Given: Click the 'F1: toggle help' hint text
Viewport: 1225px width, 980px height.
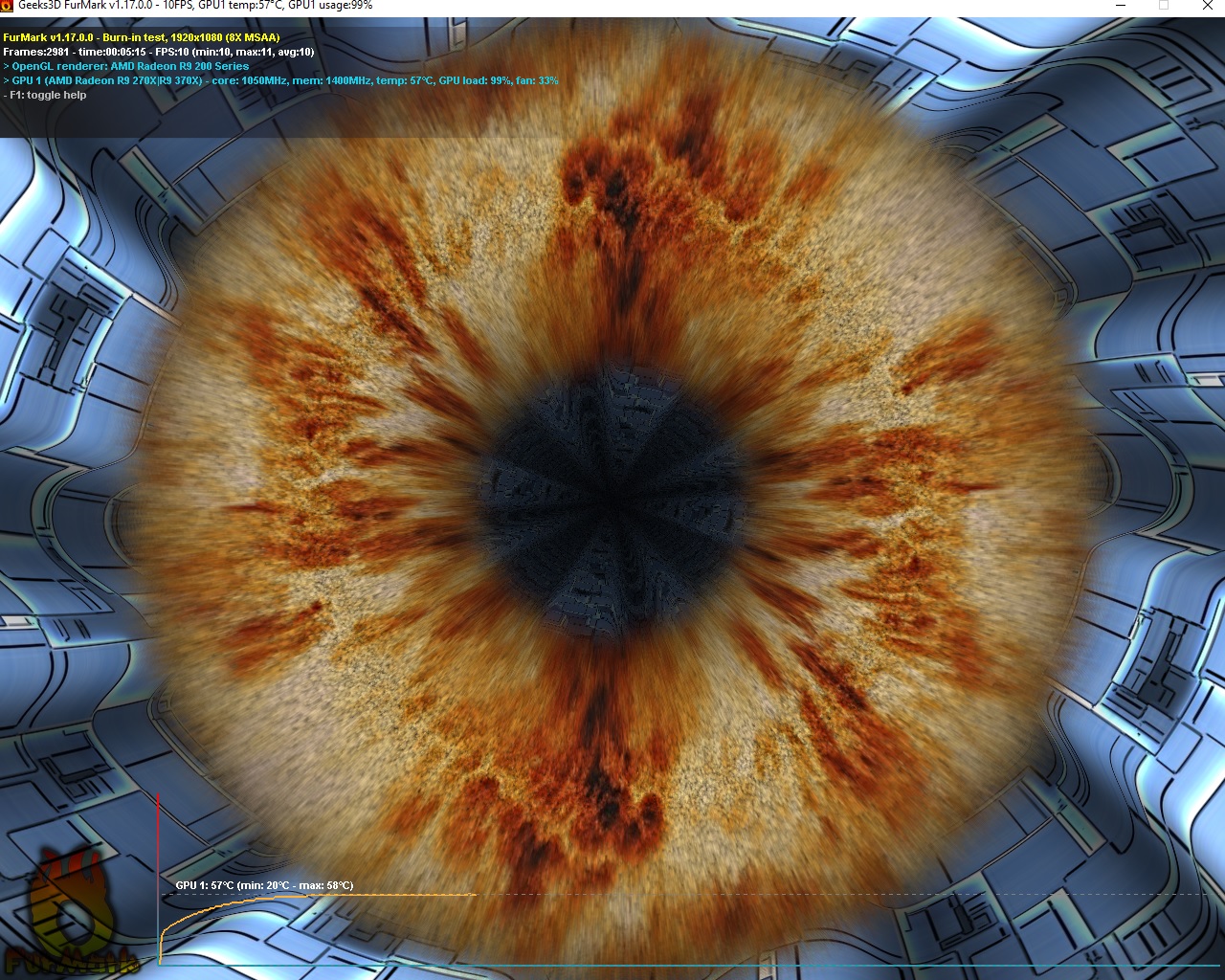Looking at the screenshot, I should coord(45,95).
